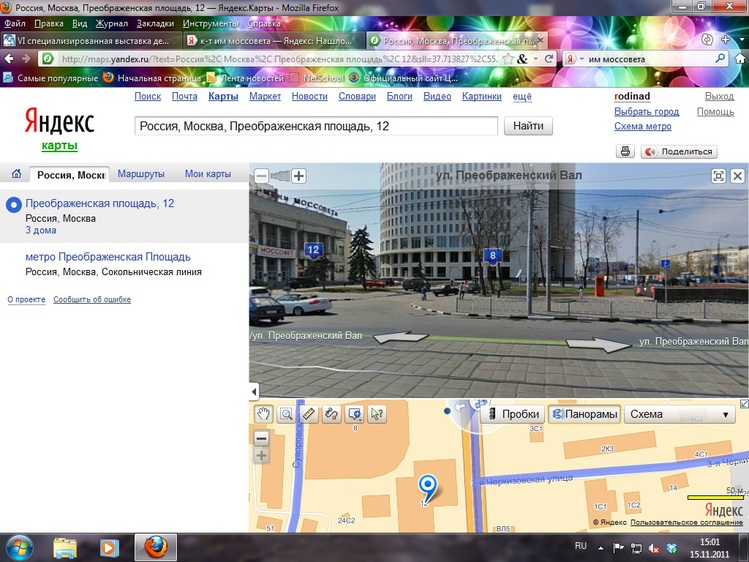Zoom in the street panorama view
749x562 pixels.
(299, 176)
